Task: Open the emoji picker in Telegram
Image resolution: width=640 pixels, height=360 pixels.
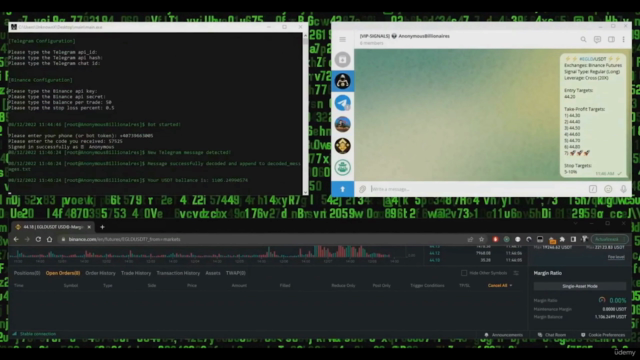Action: click(608, 189)
